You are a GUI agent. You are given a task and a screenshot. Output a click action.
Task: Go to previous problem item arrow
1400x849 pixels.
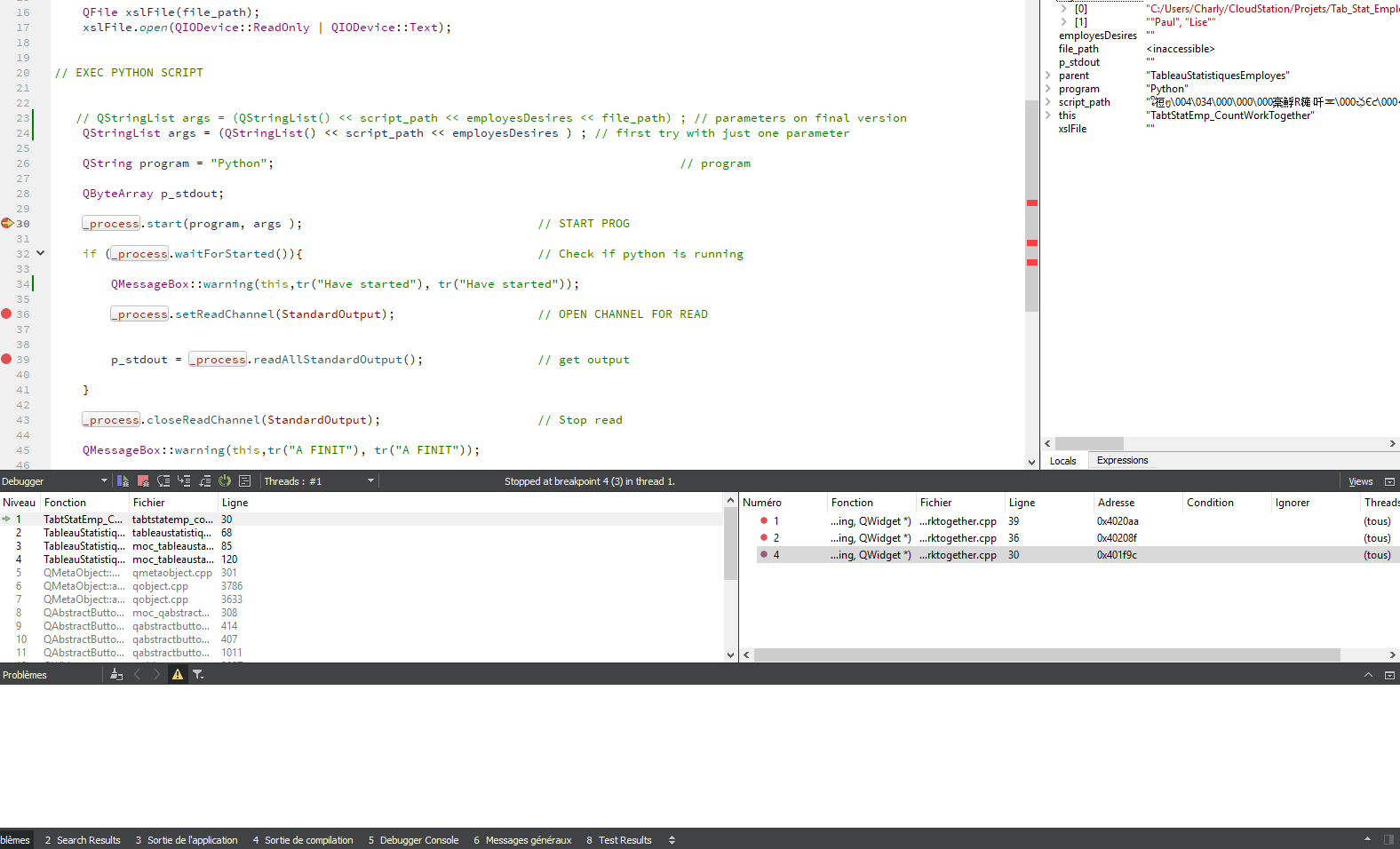click(137, 675)
